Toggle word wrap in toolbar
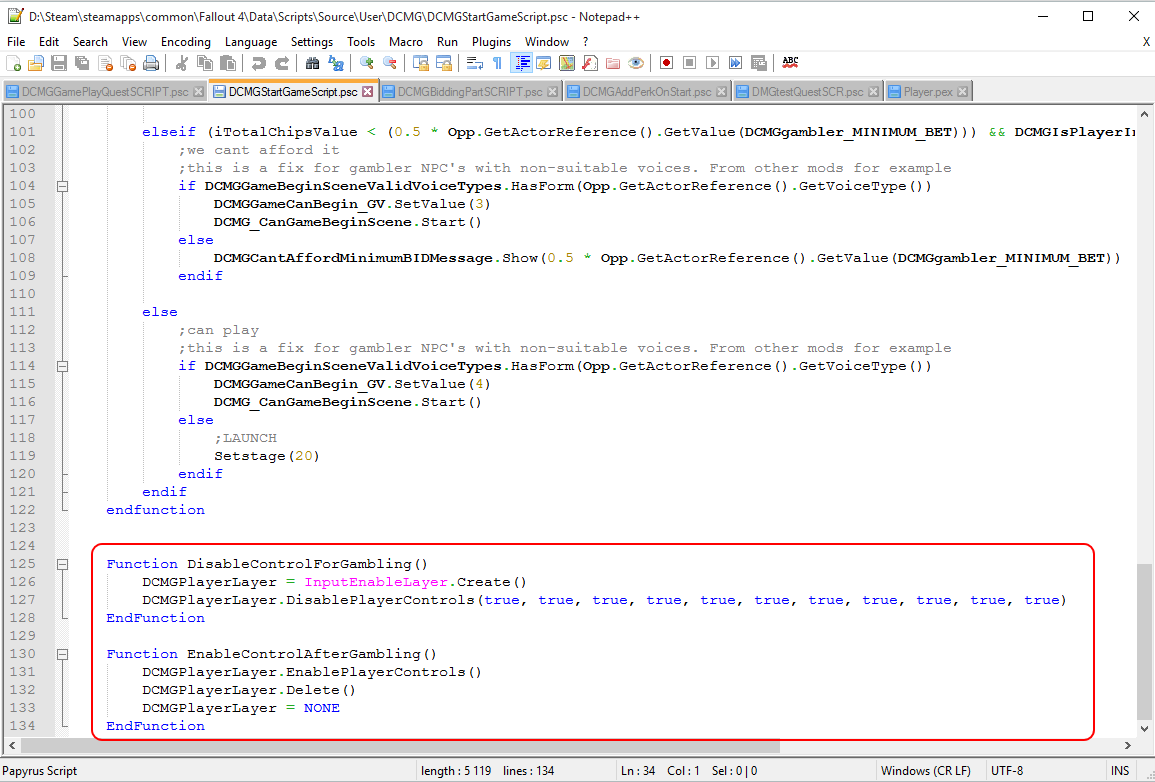 point(475,63)
